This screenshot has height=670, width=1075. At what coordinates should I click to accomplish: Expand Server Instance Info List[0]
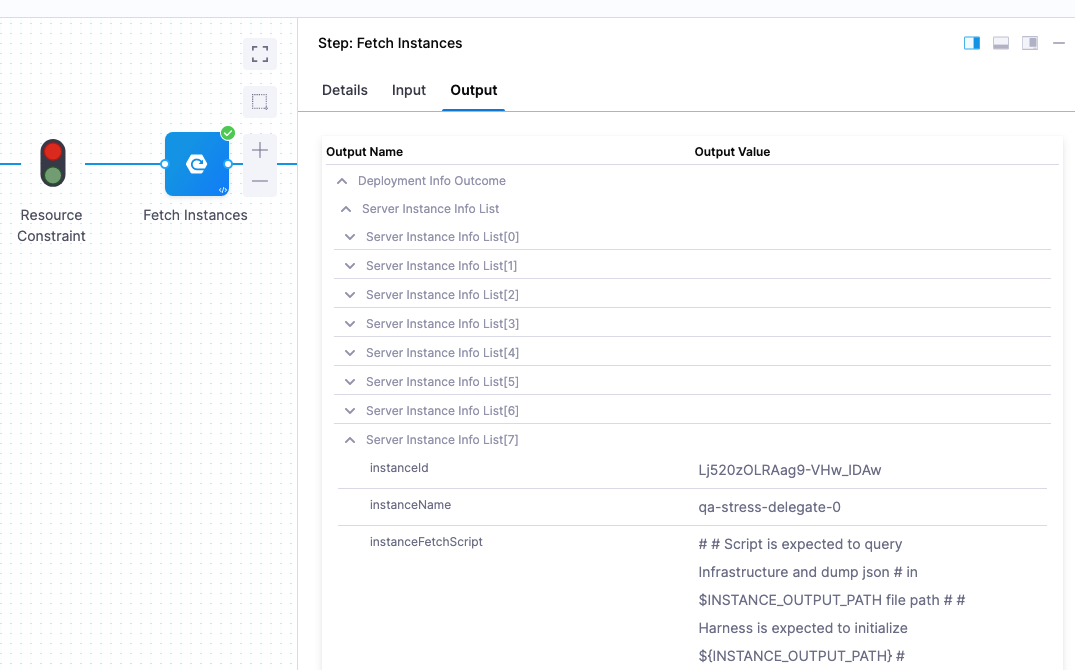350,237
